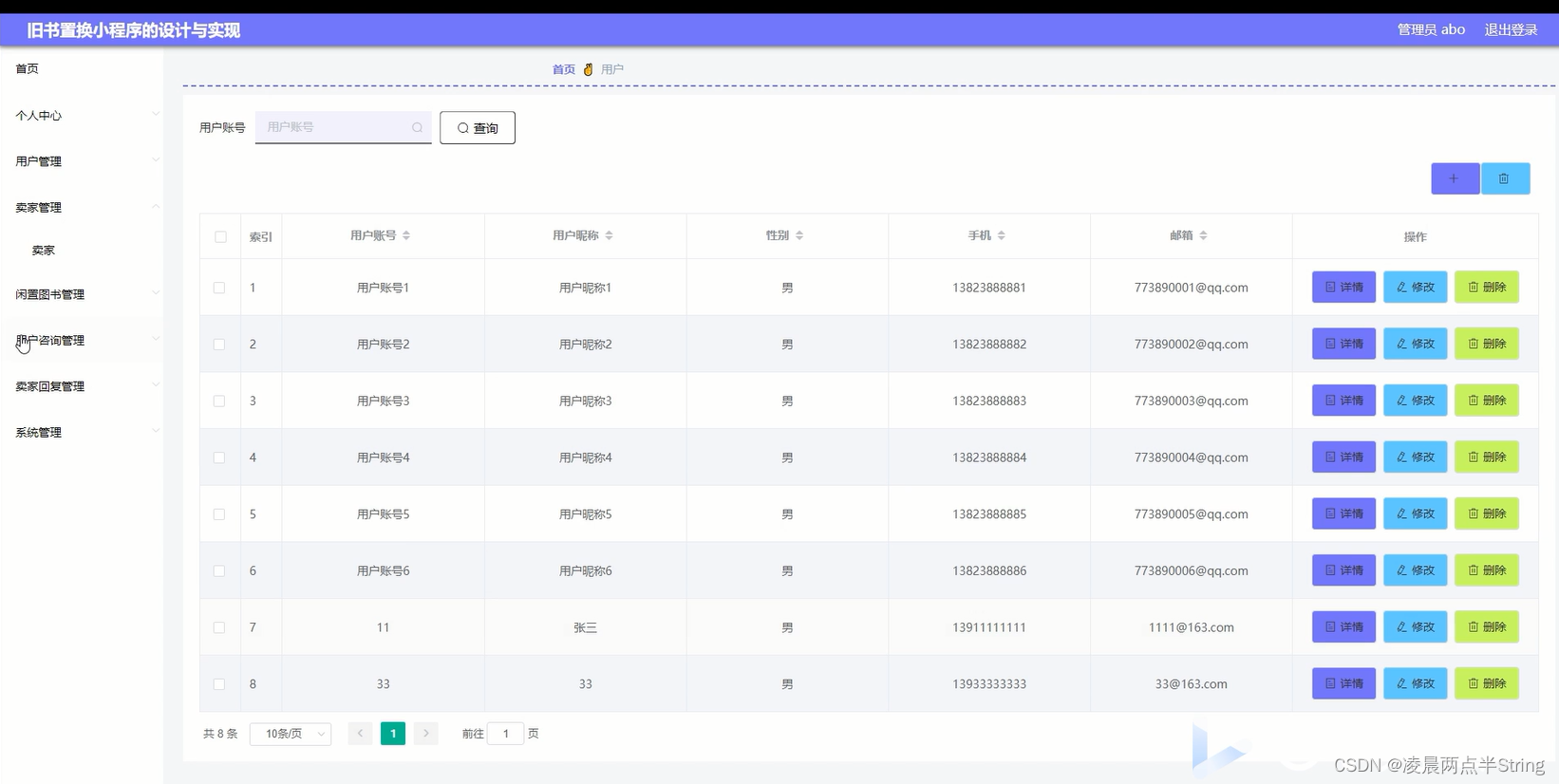Click the 首页 breadcrumb link
This screenshot has height=784, width=1559.
564,69
